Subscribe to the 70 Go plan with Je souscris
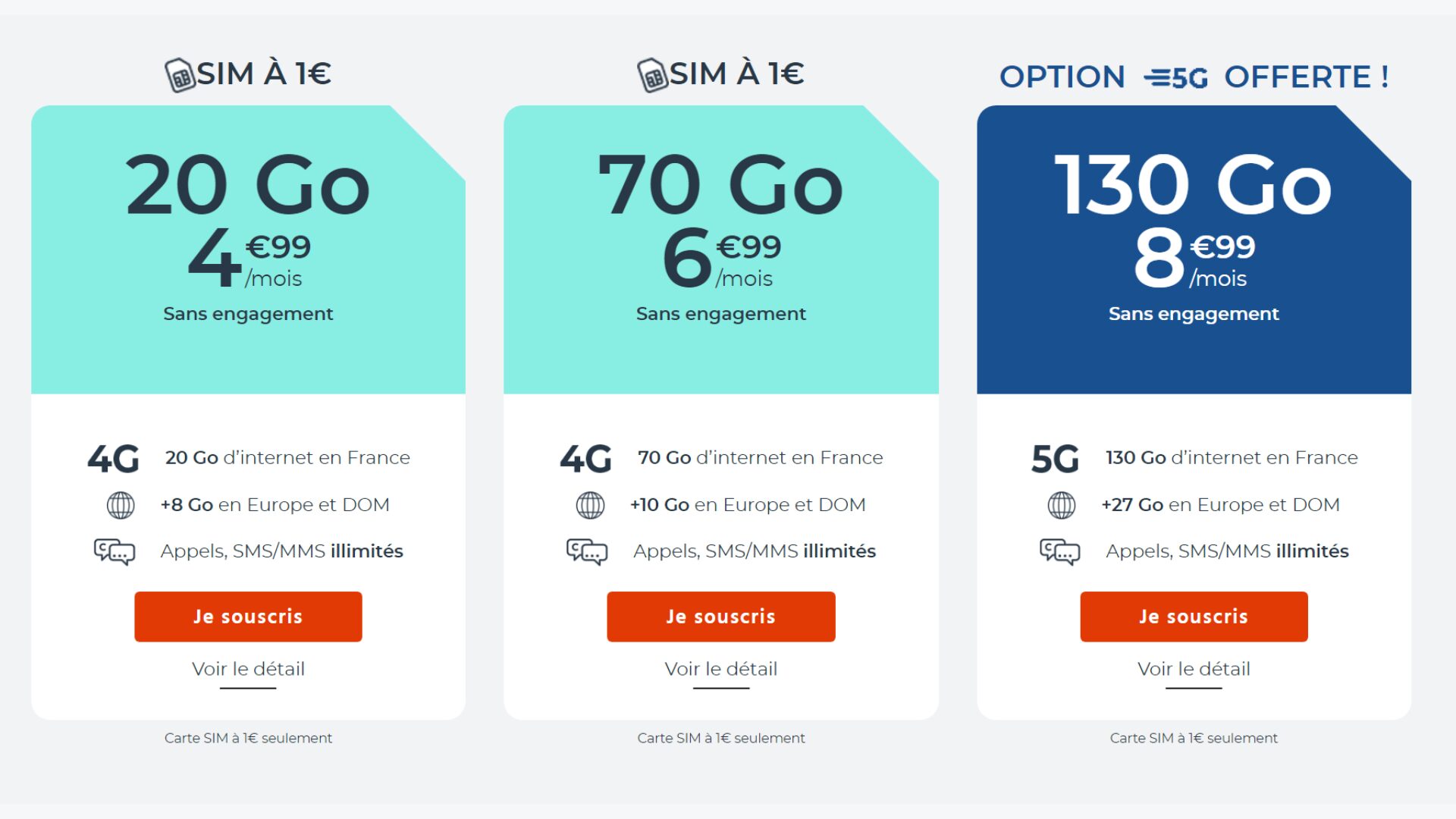 pyautogui.click(x=721, y=617)
